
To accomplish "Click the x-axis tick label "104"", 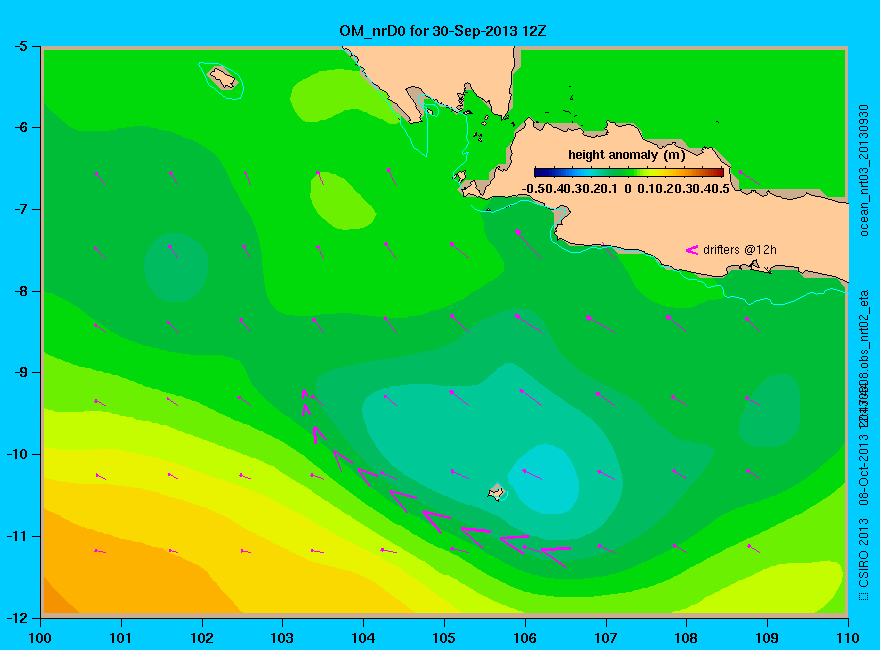I will [x=363, y=638].
